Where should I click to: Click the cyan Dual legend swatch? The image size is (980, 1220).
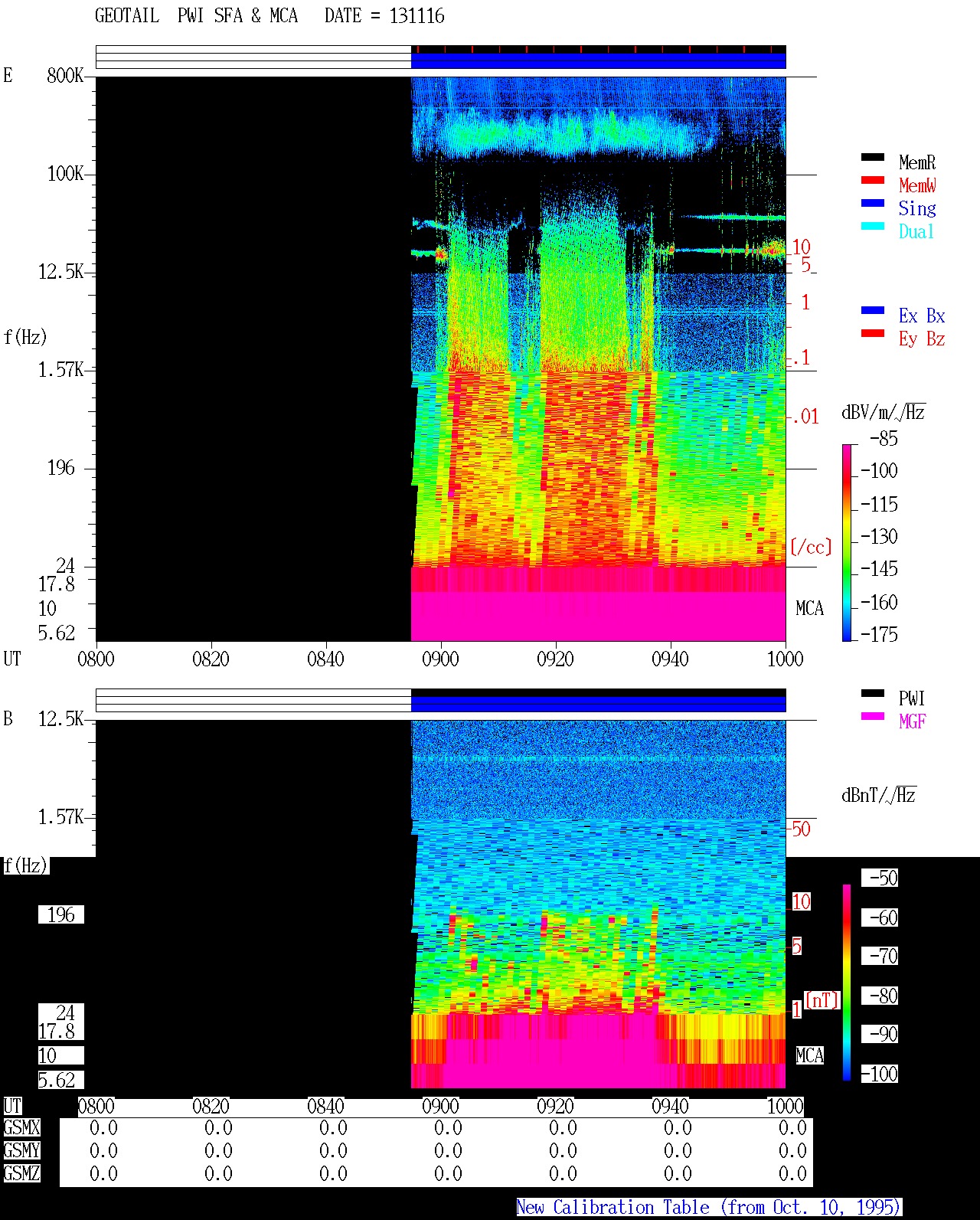[x=873, y=226]
